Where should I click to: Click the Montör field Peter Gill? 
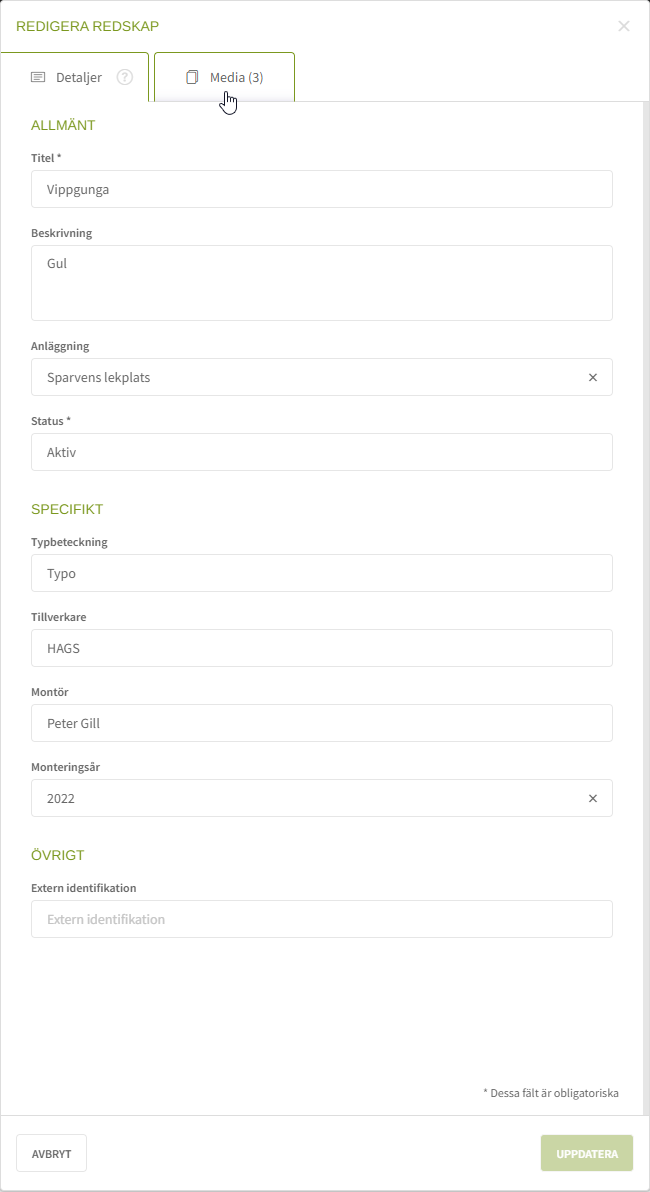[x=321, y=723]
